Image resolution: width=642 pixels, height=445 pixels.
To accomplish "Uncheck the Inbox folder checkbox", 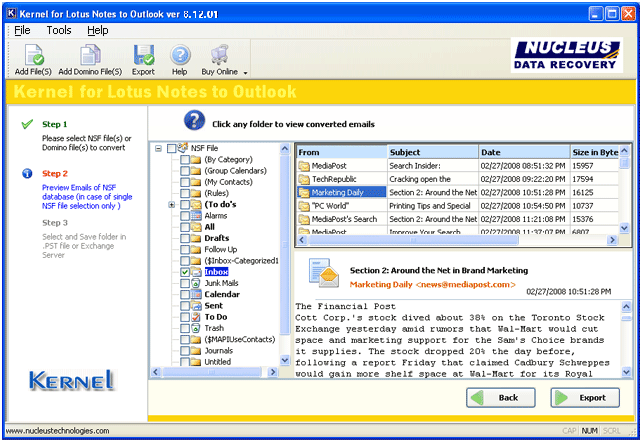I will click(185, 272).
